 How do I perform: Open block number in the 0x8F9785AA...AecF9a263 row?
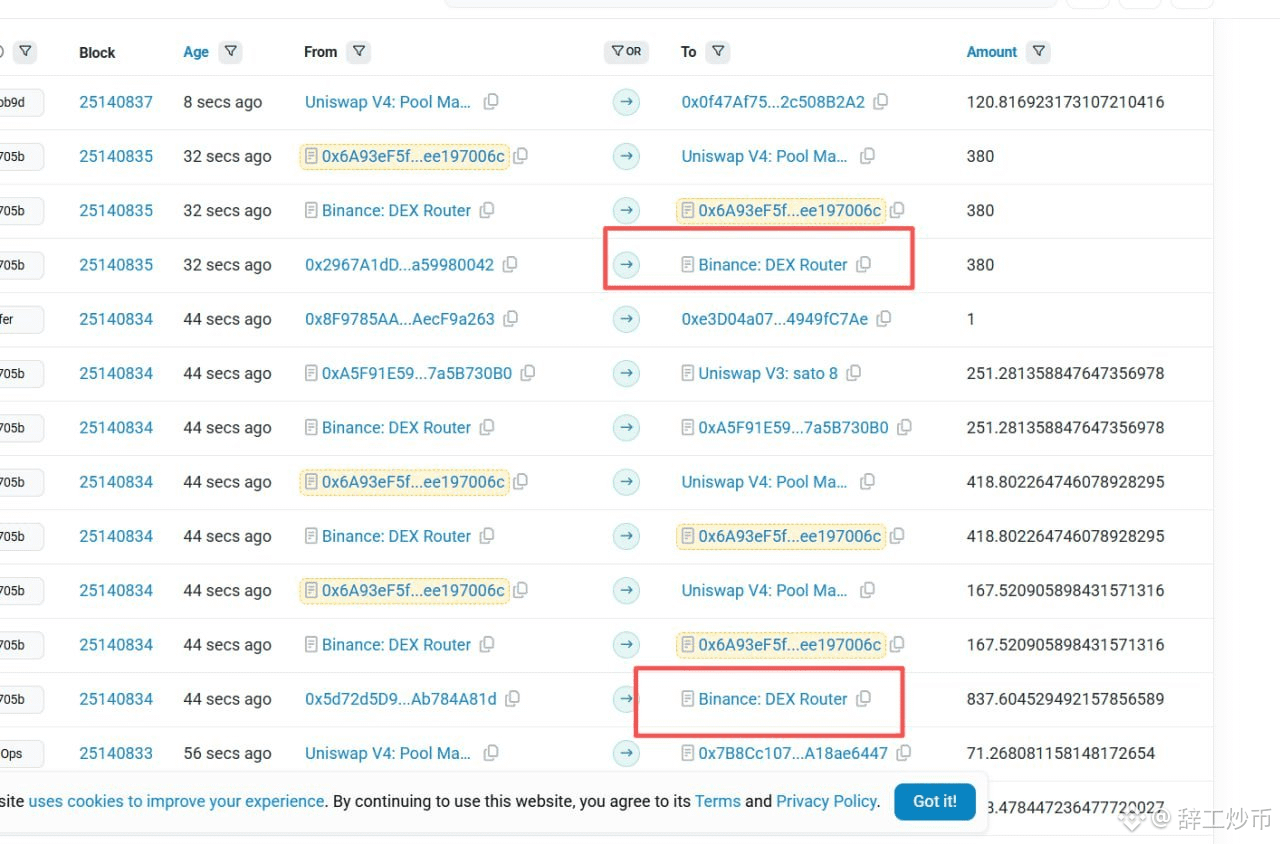(116, 319)
